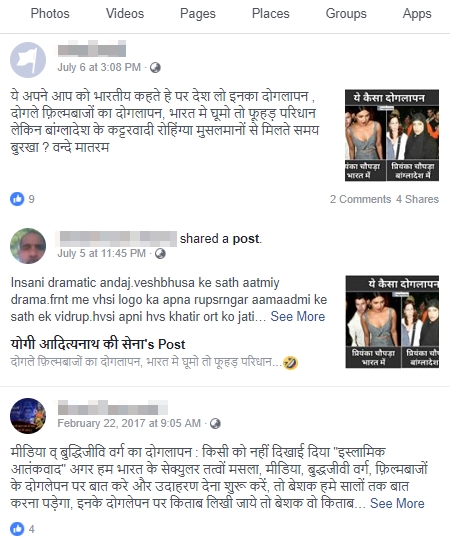Open the Pages tab

pyautogui.click(x=198, y=13)
